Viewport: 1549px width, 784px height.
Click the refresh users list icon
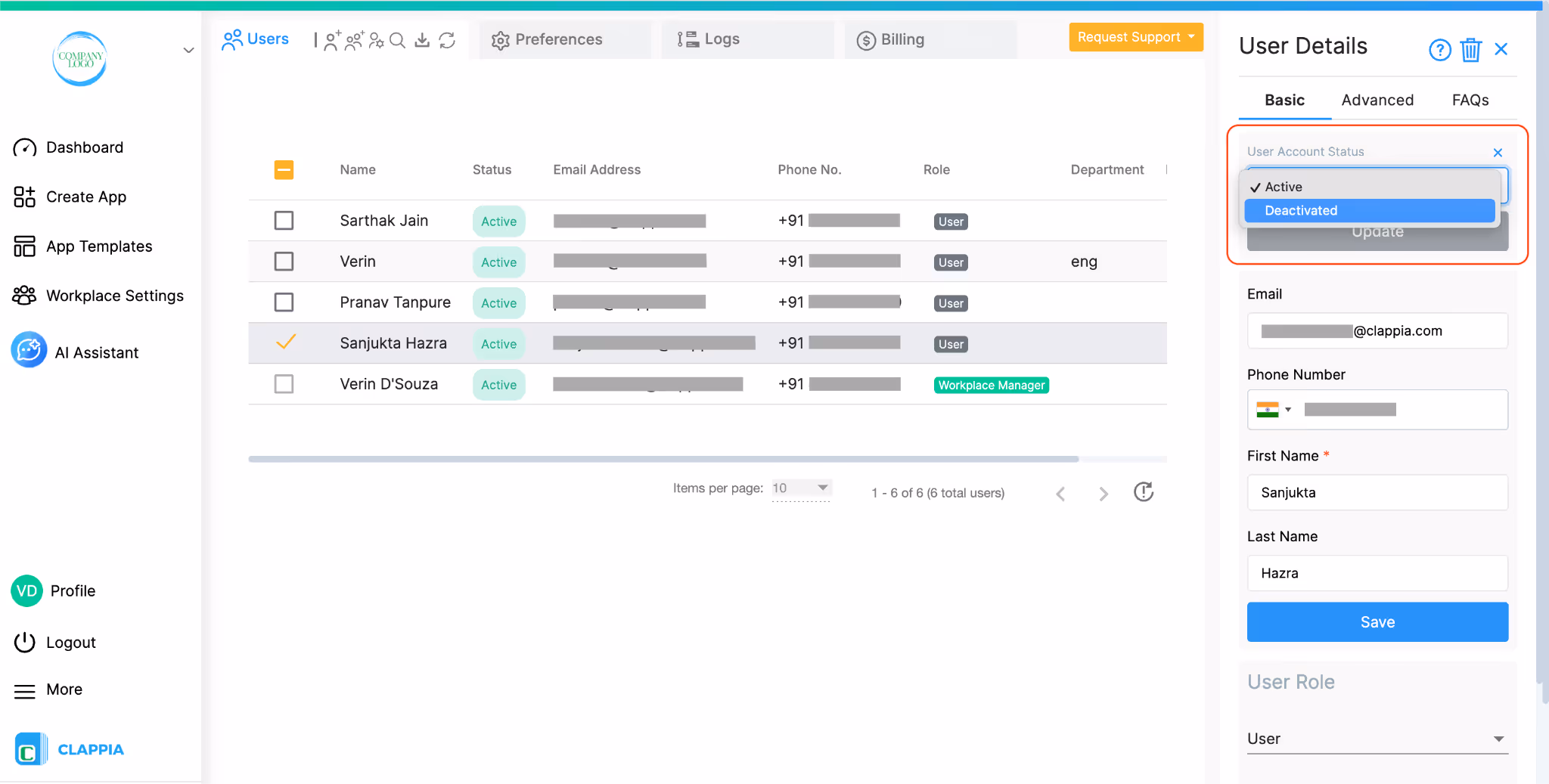pos(447,40)
